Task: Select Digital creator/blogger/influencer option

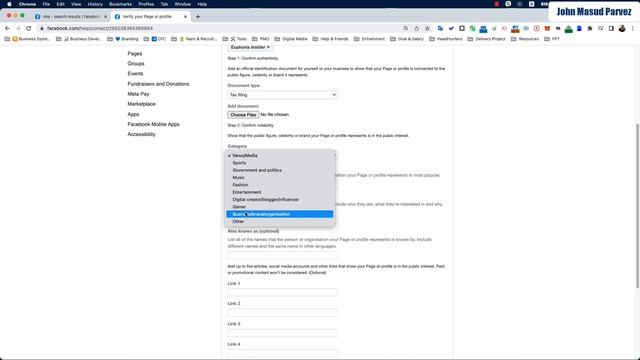Action: click(x=280, y=200)
